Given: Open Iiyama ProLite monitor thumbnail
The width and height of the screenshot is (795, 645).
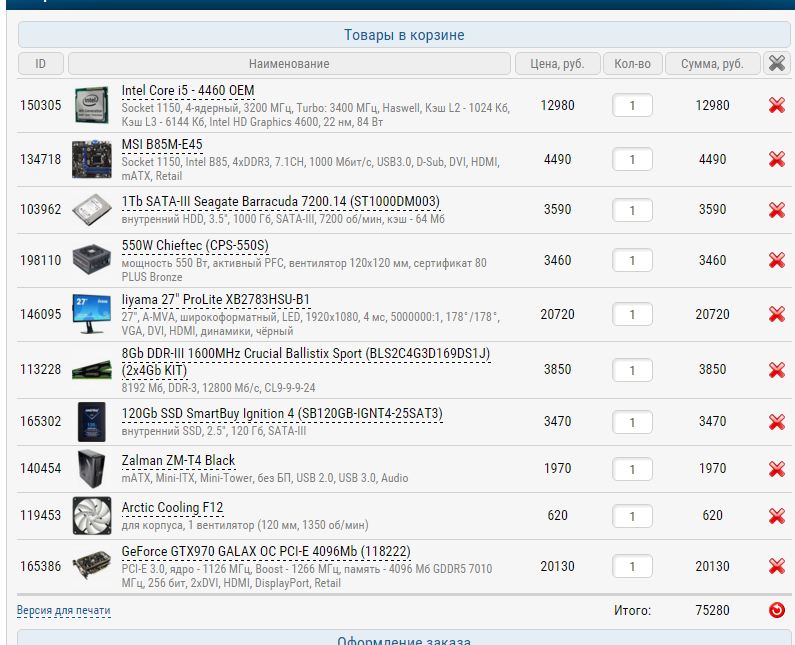Looking at the screenshot, I should click(92, 313).
